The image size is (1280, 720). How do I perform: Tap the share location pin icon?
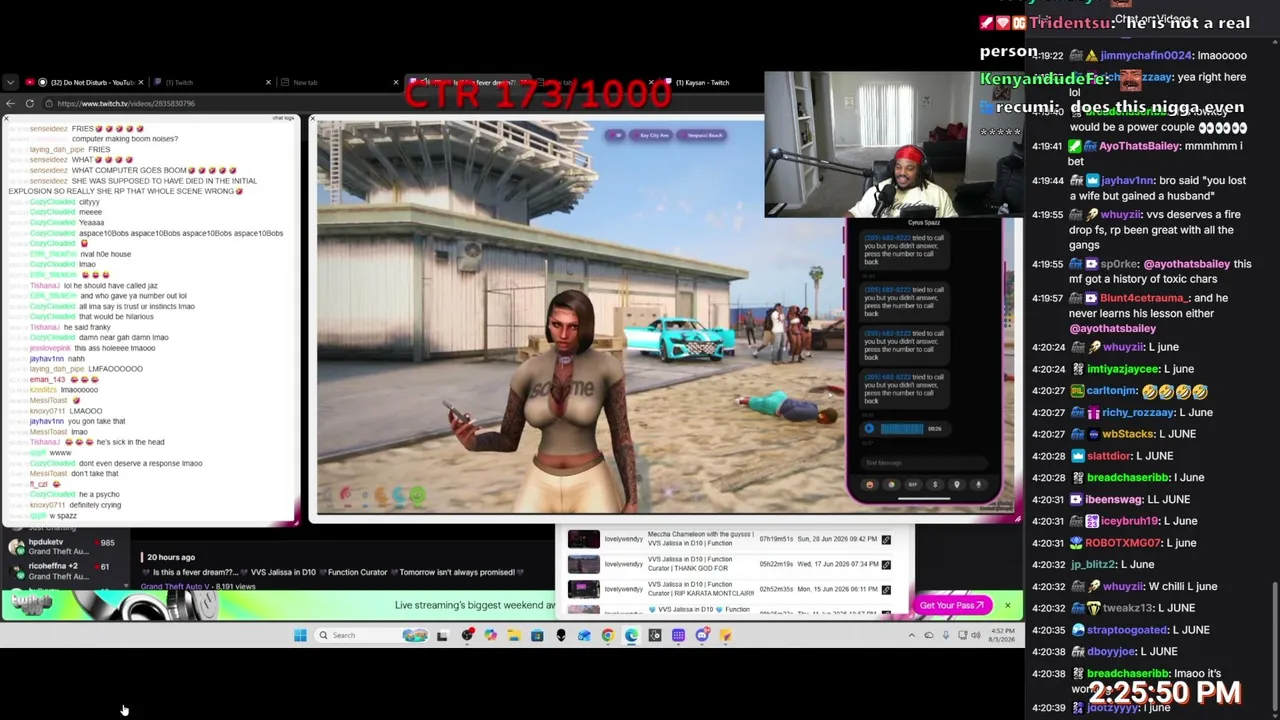957,485
